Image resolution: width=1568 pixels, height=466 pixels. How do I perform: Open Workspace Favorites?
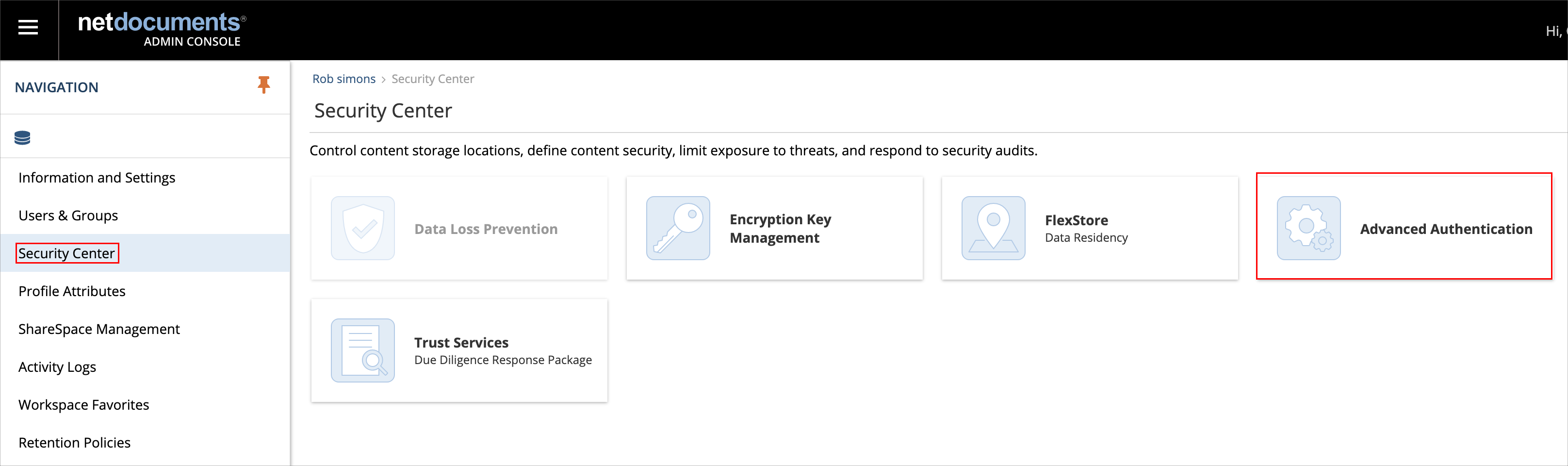tap(84, 404)
